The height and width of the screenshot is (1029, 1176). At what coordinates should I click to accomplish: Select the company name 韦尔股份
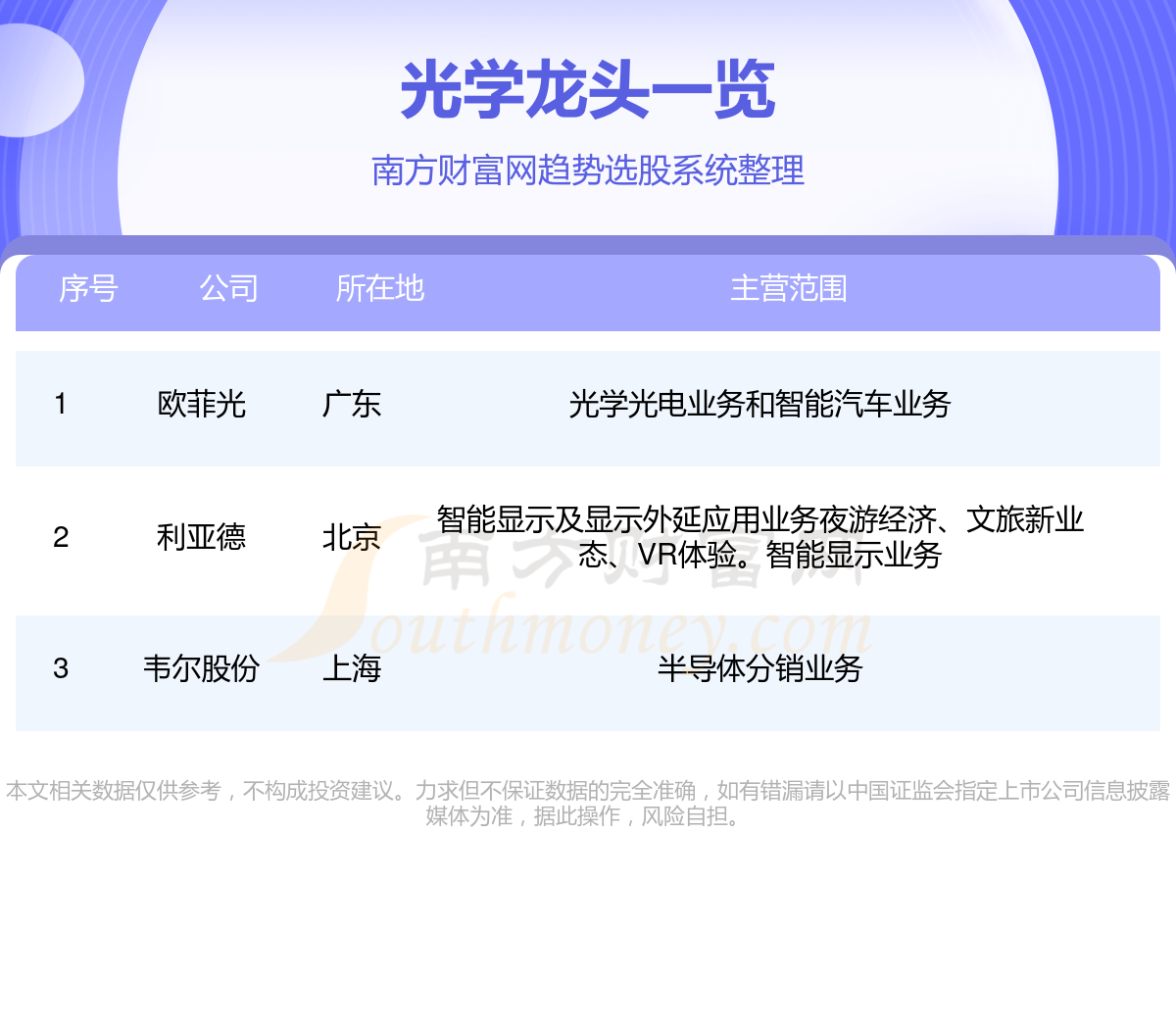tap(201, 668)
